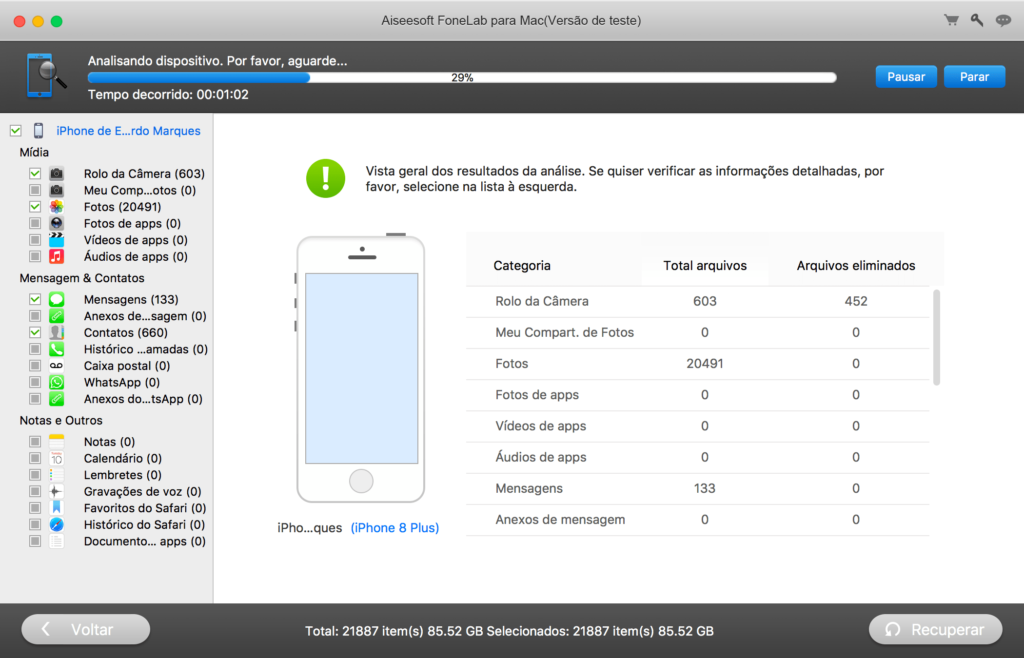Click the shopping cart icon in title bar
This screenshot has width=1024, height=658.
tap(951, 20)
